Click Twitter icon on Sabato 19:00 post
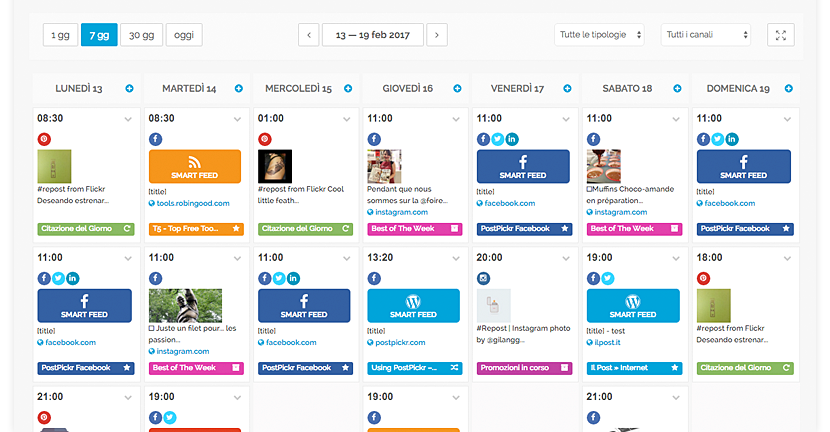Viewport: 830px width, 432px height. (608, 278)
